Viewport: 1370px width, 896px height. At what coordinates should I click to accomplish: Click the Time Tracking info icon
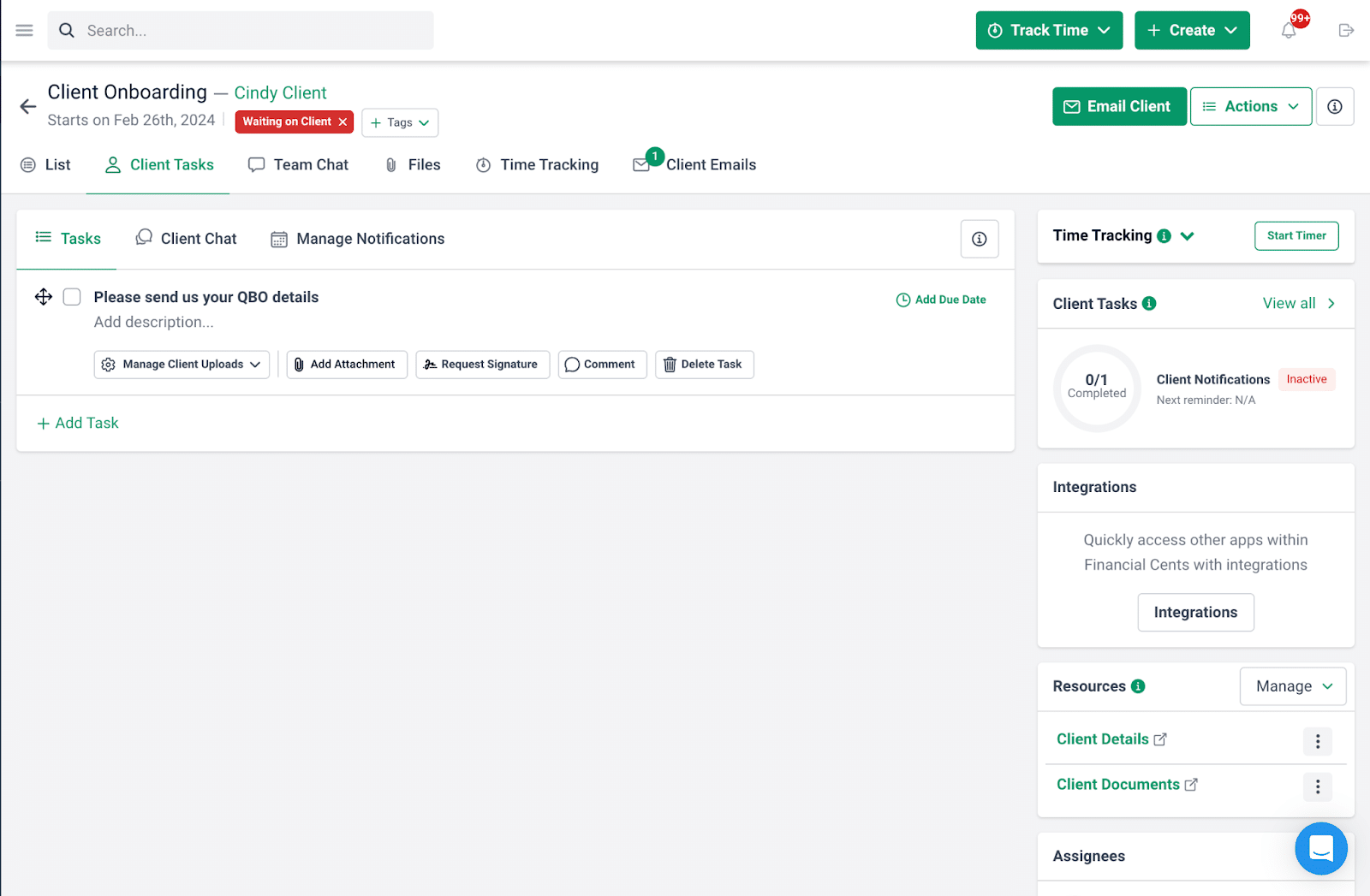(1164, 236)
